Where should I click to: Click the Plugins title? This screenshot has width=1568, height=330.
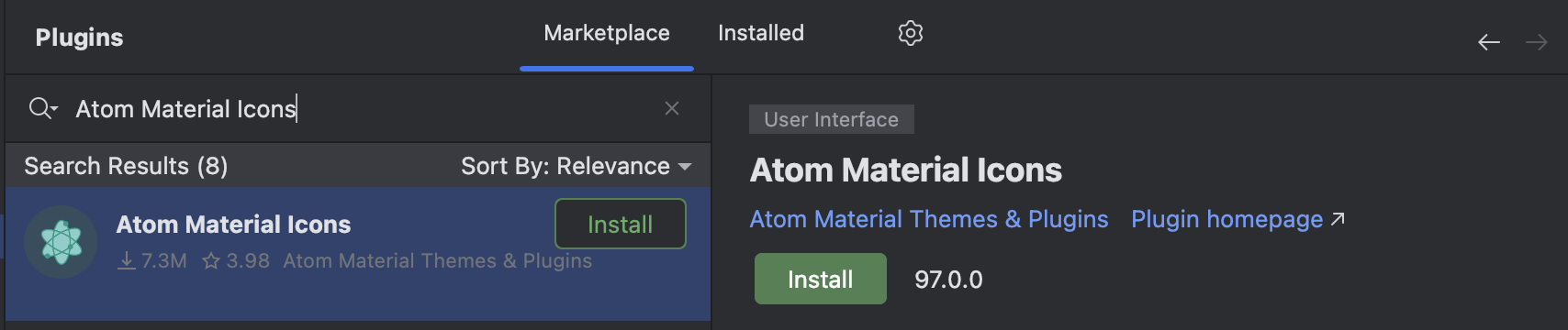(x=79, y=38)
